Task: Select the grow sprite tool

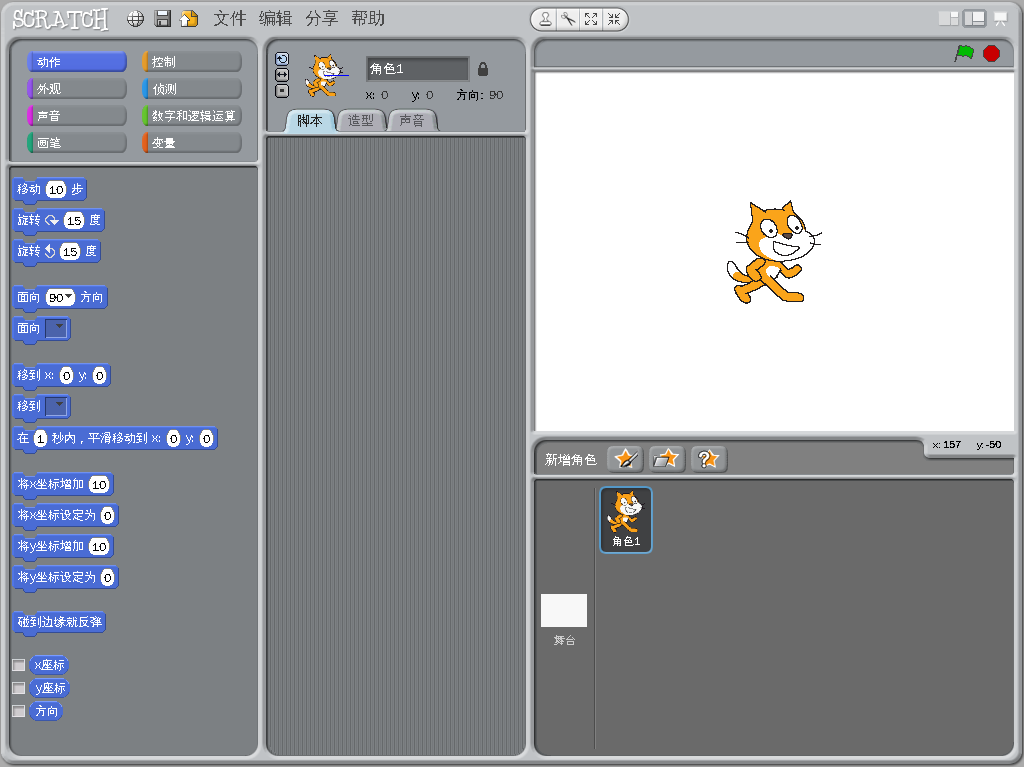Action: (x=591, y=18)
